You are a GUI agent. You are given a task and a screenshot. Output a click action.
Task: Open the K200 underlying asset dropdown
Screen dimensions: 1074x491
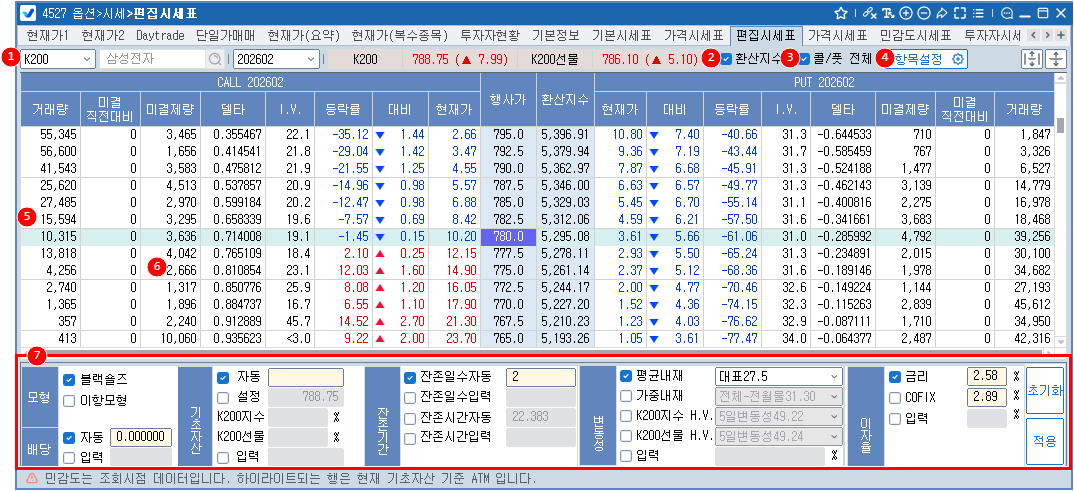tap(86, 59)
